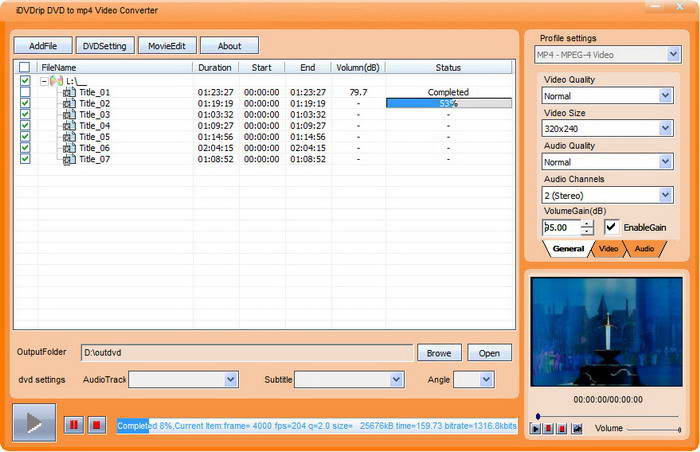The width and height of the screenshot is (700, 452).
Task: Open the Video Quality dropdown
Action: (666, 96)
